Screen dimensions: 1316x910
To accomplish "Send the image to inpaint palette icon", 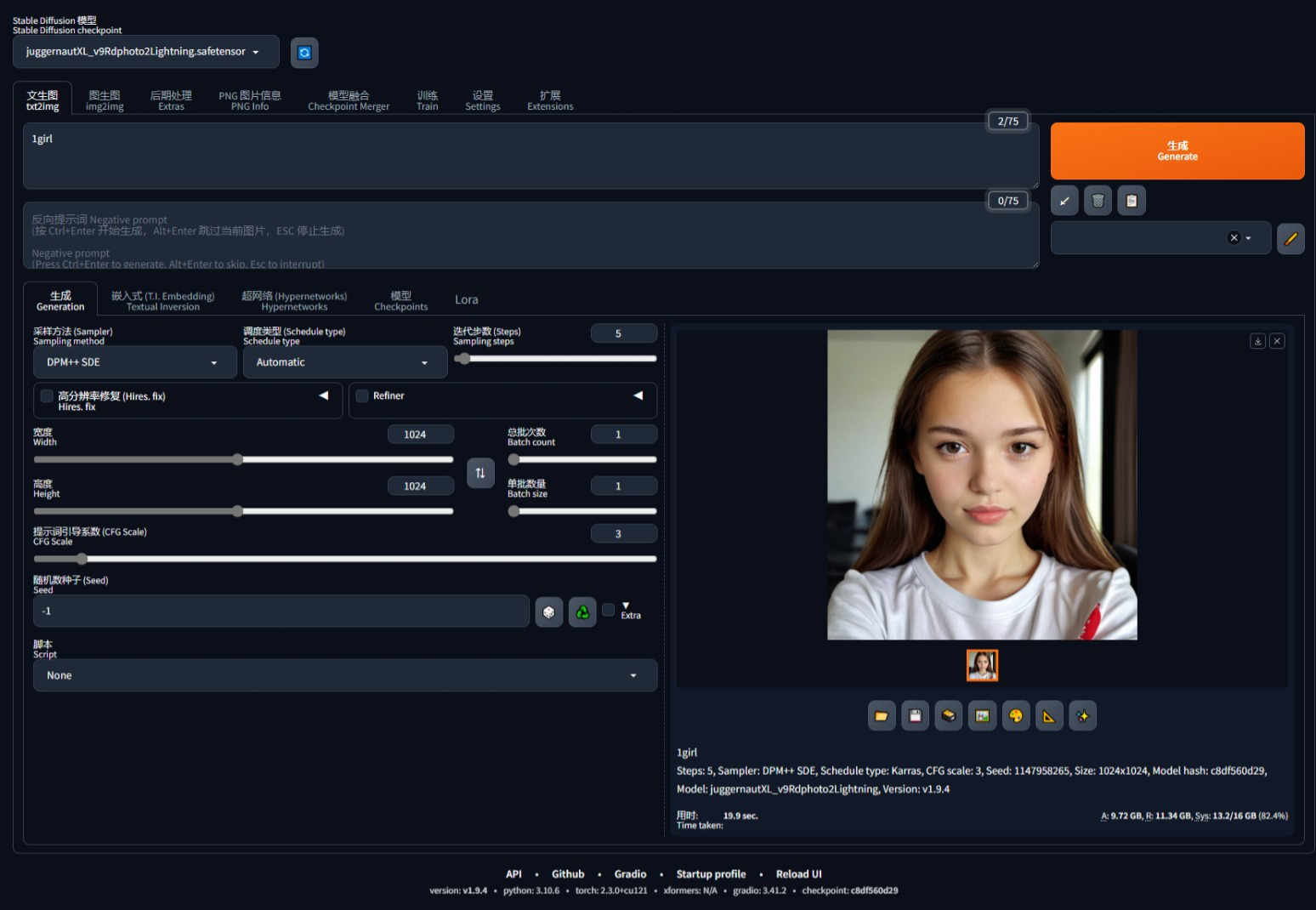I will 1016,716.
